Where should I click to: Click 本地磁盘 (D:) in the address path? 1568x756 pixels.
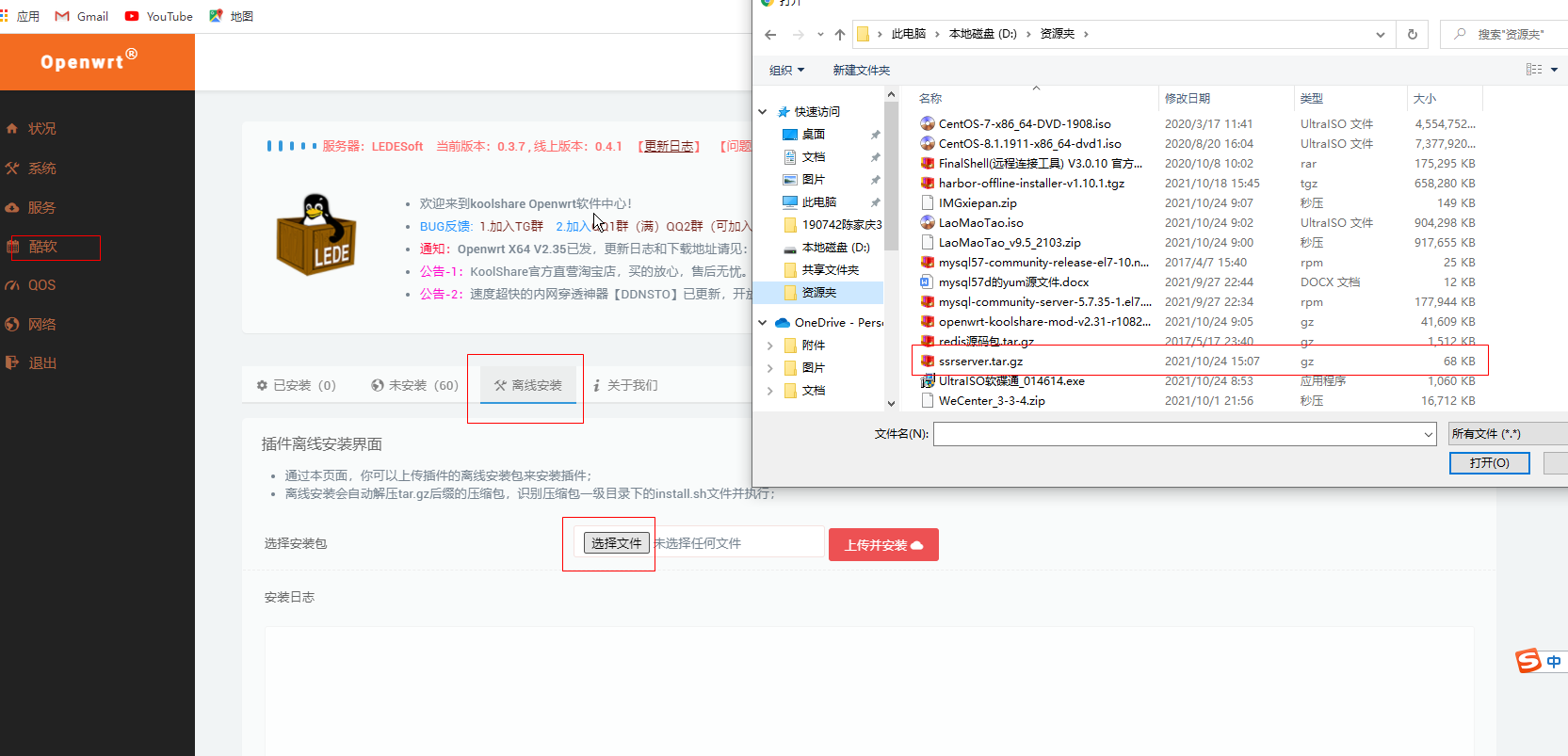[x=982, y=34]
